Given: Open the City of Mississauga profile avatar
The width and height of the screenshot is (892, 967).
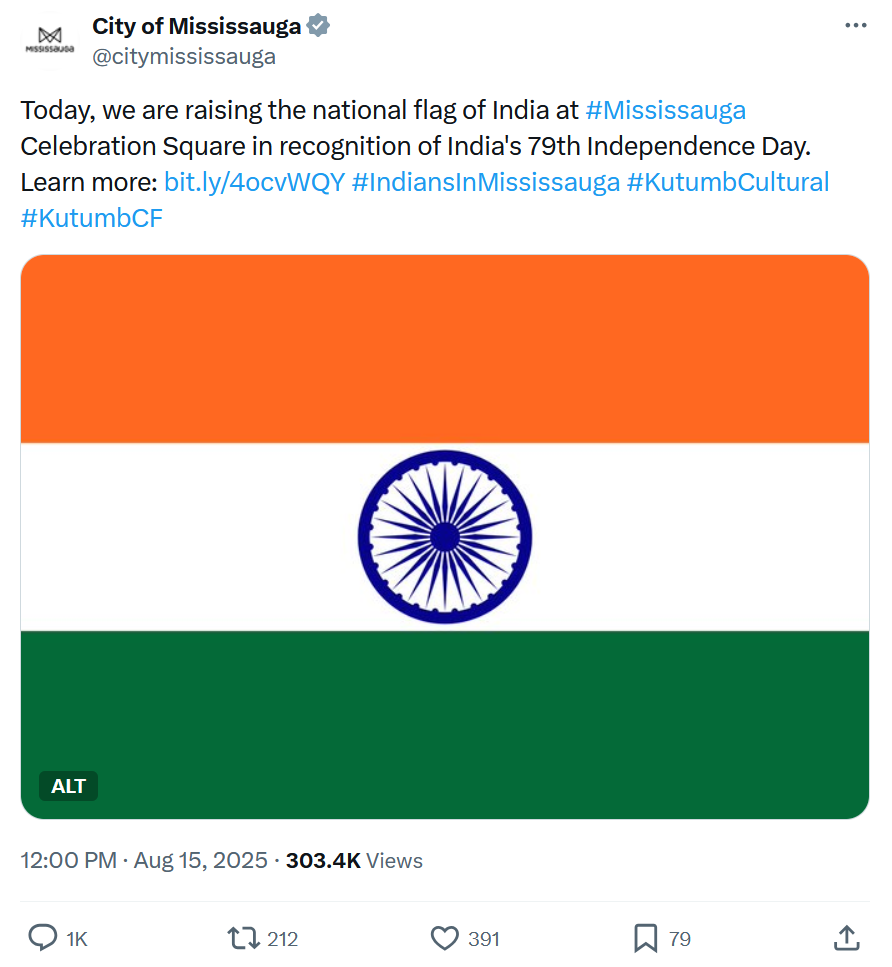Looking at the screenshot, I should [50, 40].
